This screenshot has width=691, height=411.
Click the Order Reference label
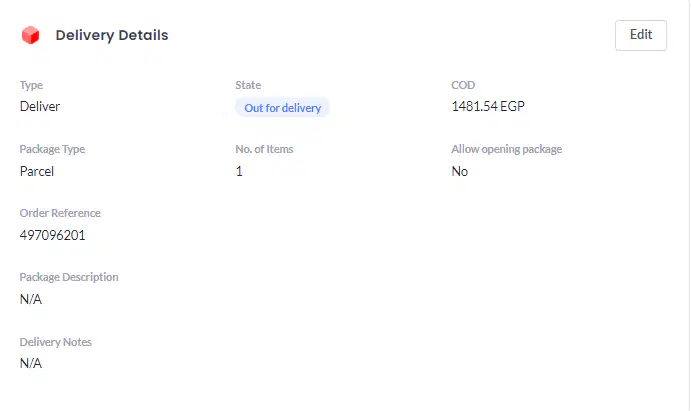60,213
